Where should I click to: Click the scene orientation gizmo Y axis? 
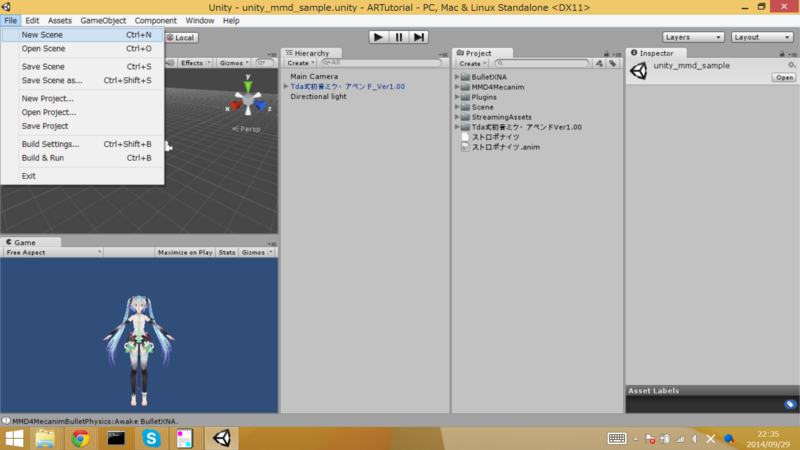coord(248,85)
